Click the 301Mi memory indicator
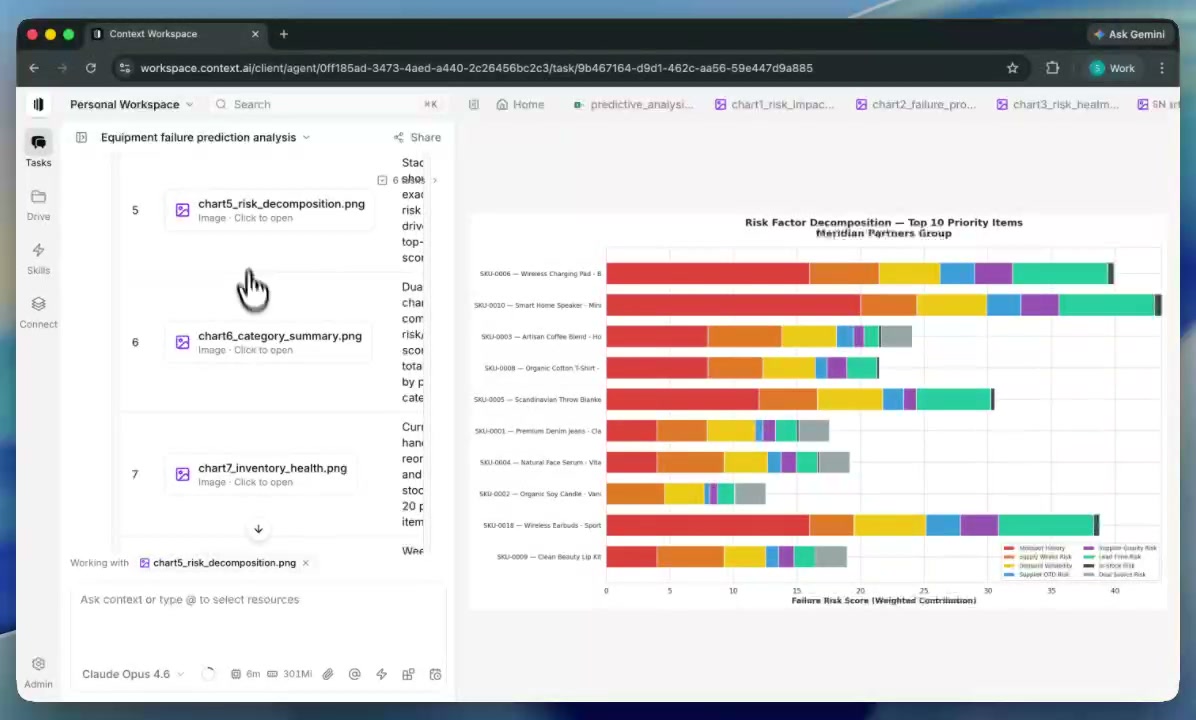Viewport: 1196px width, 720px height. pyautogui.click(x=290, y=674)
